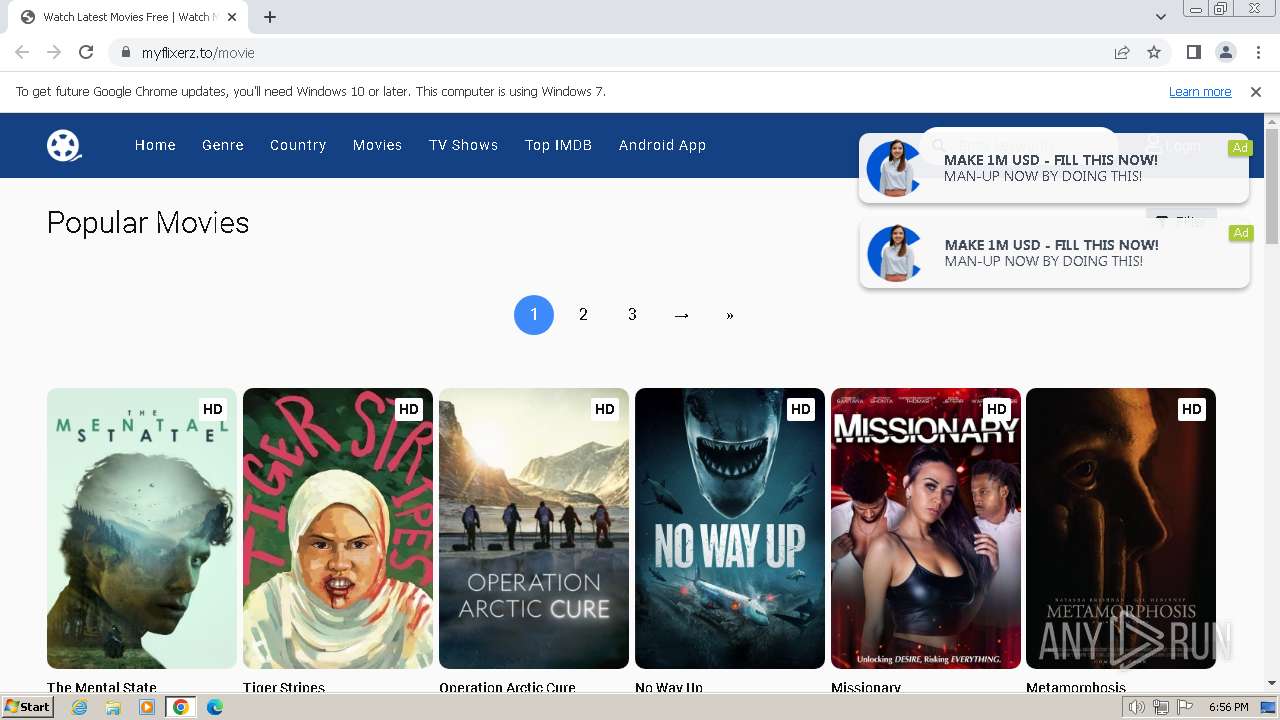Go to Home in site navigation
The image size is (1280, 720).
coord(155,145)
